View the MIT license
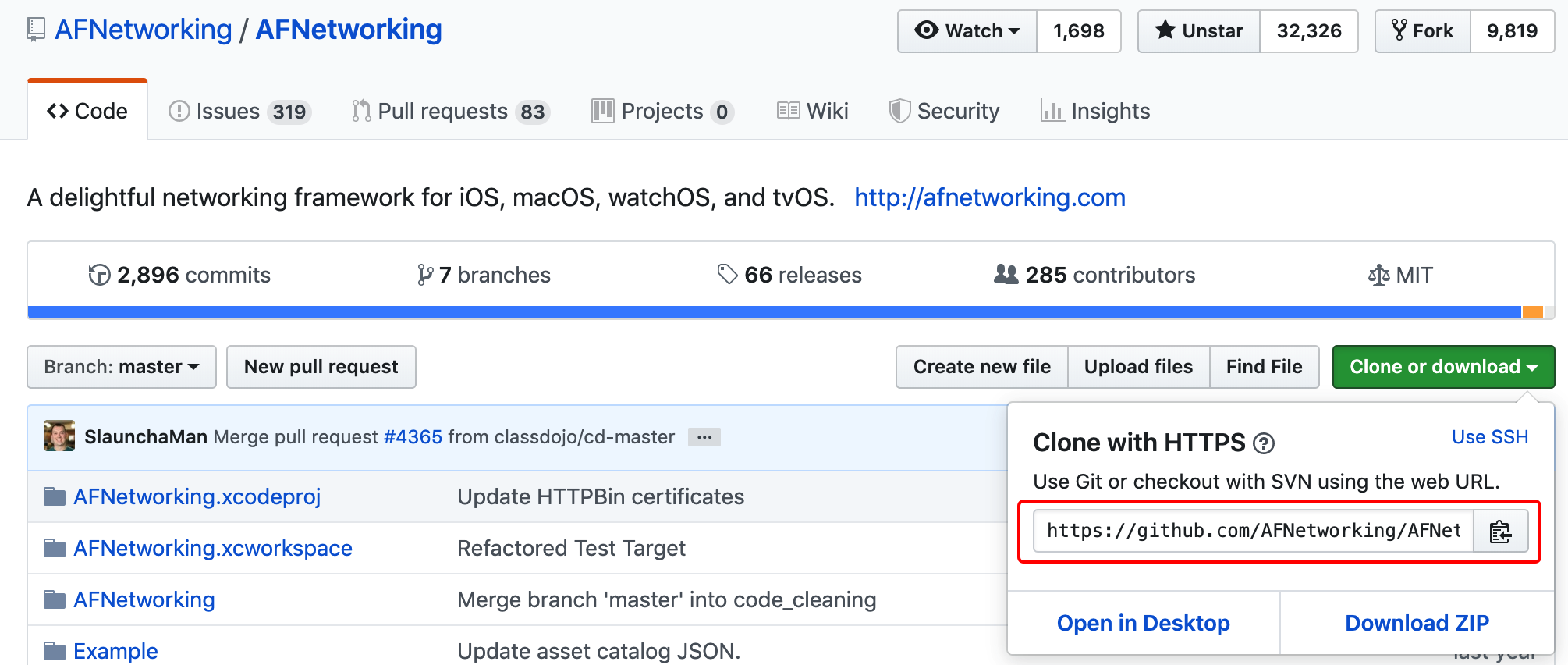1568x665 pixels. point(1400,275)
